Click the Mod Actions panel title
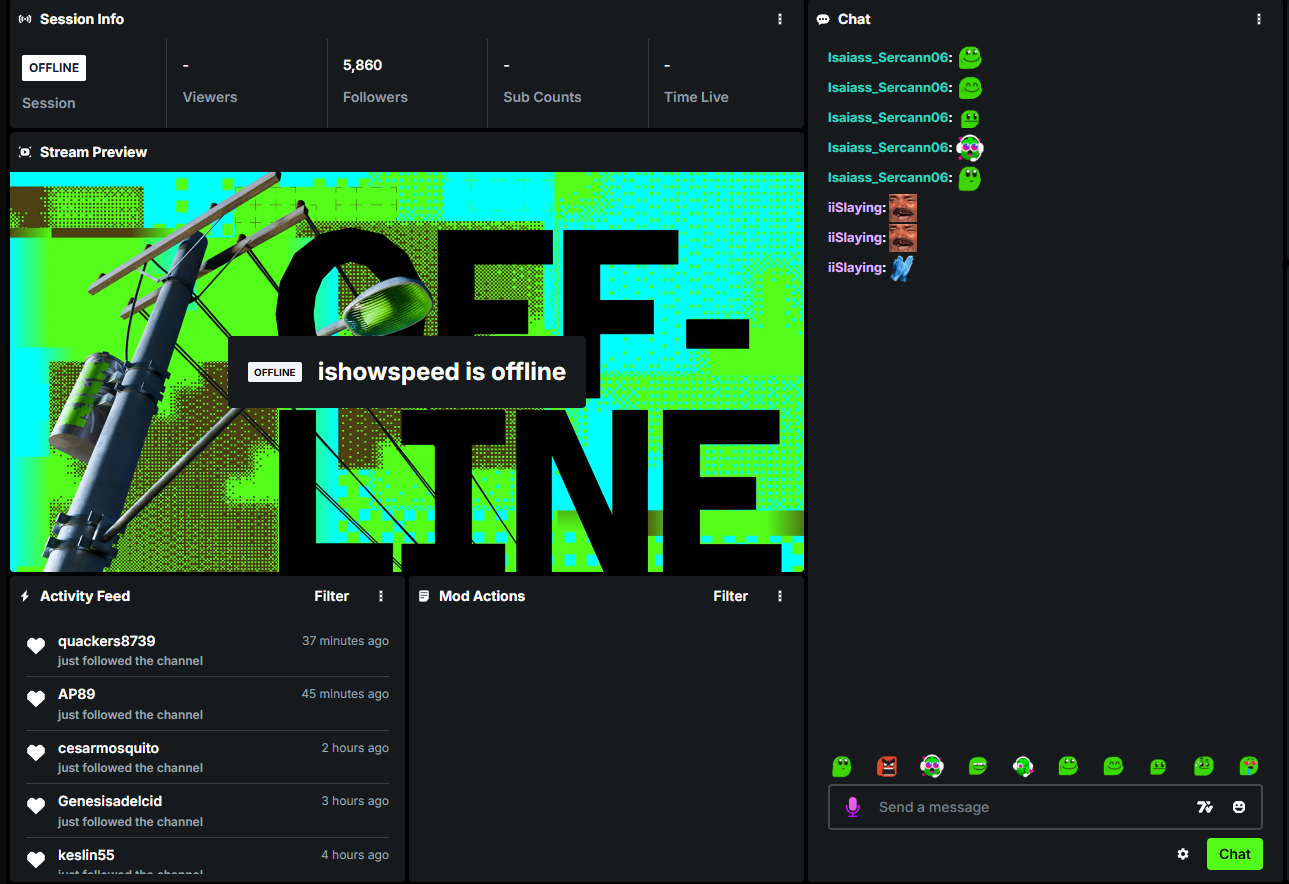Viewport: 1289px width, 884px height. 482,596
